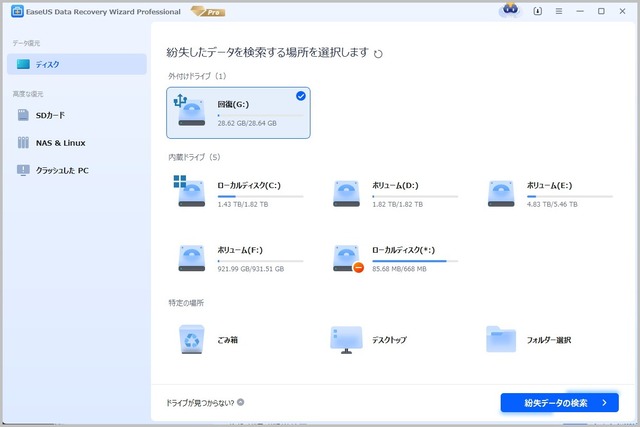Select the フォルダー選択 folder icon
This screenshot has height=427, width=640.
501,339
